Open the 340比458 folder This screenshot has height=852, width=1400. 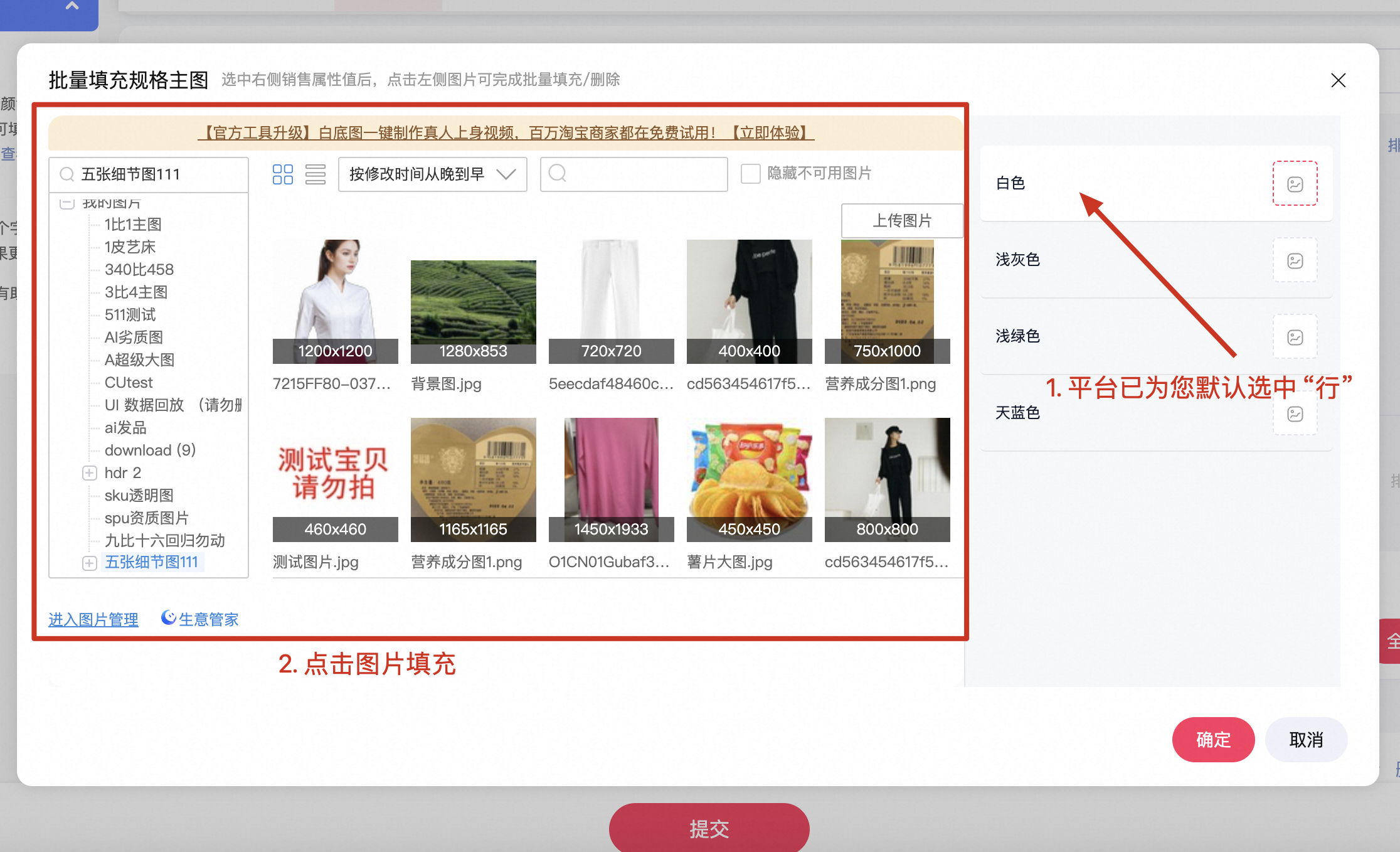click(x=139, y=270)
